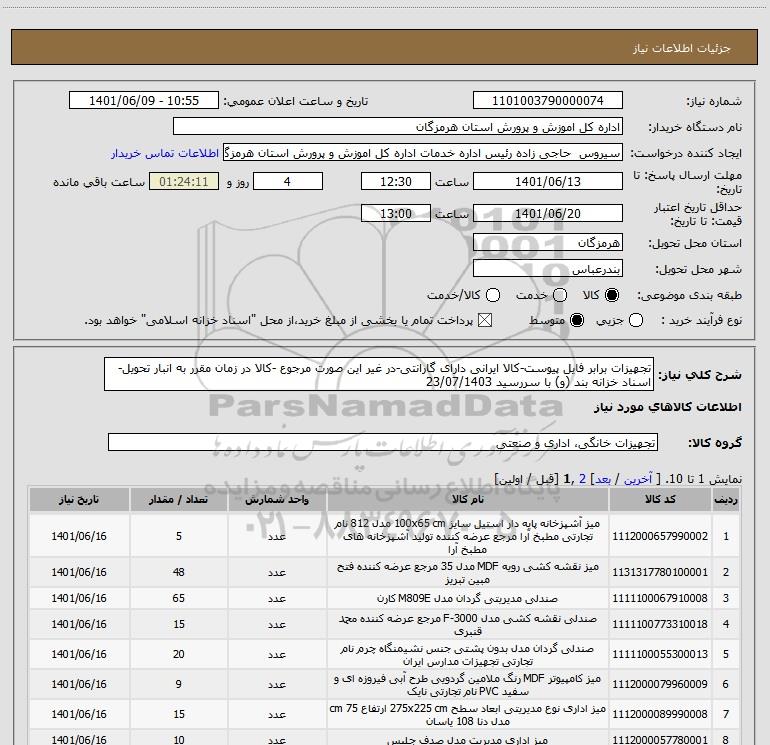This screenshot has width=770, height=745.
Task: Click the واحد شمارش column header
Action: click(x=277, y=499)
